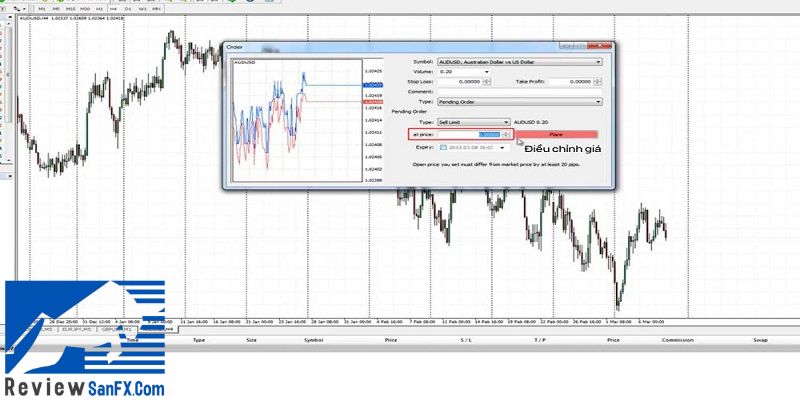Image resolution: width=800 pixels, height=400 pixels.
Task: Open the order Type Pending Order dropdown
Action: (x=598, y=101)
